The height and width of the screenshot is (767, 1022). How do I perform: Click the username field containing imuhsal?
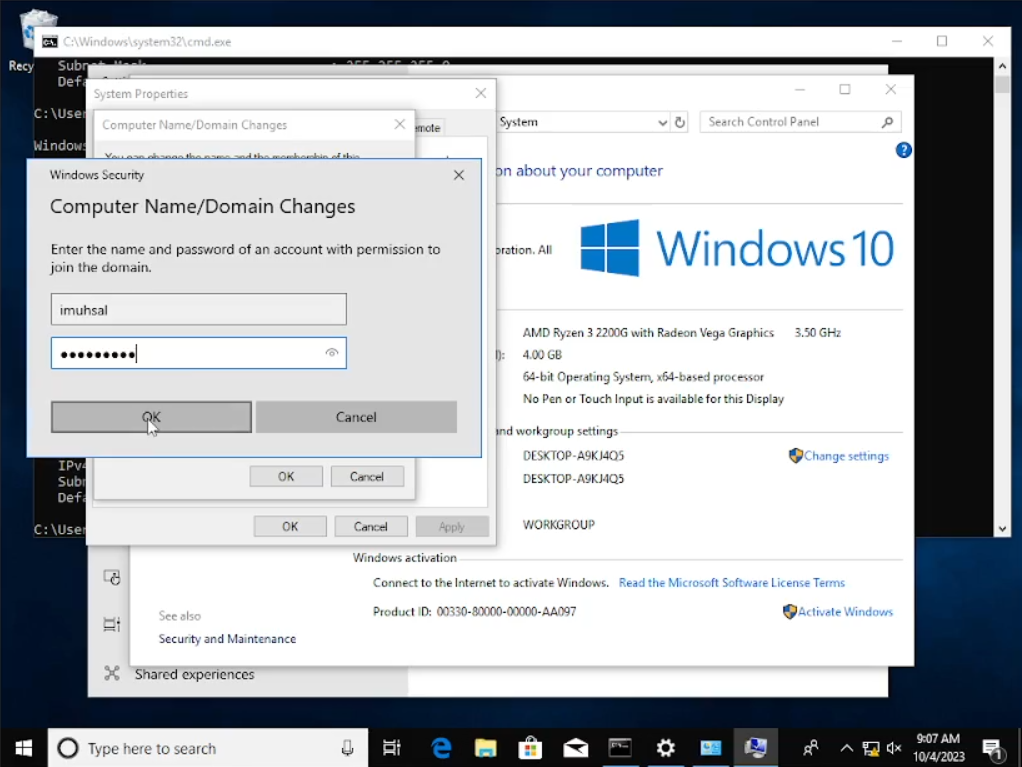pyautogui.click(x=198, y=310)
